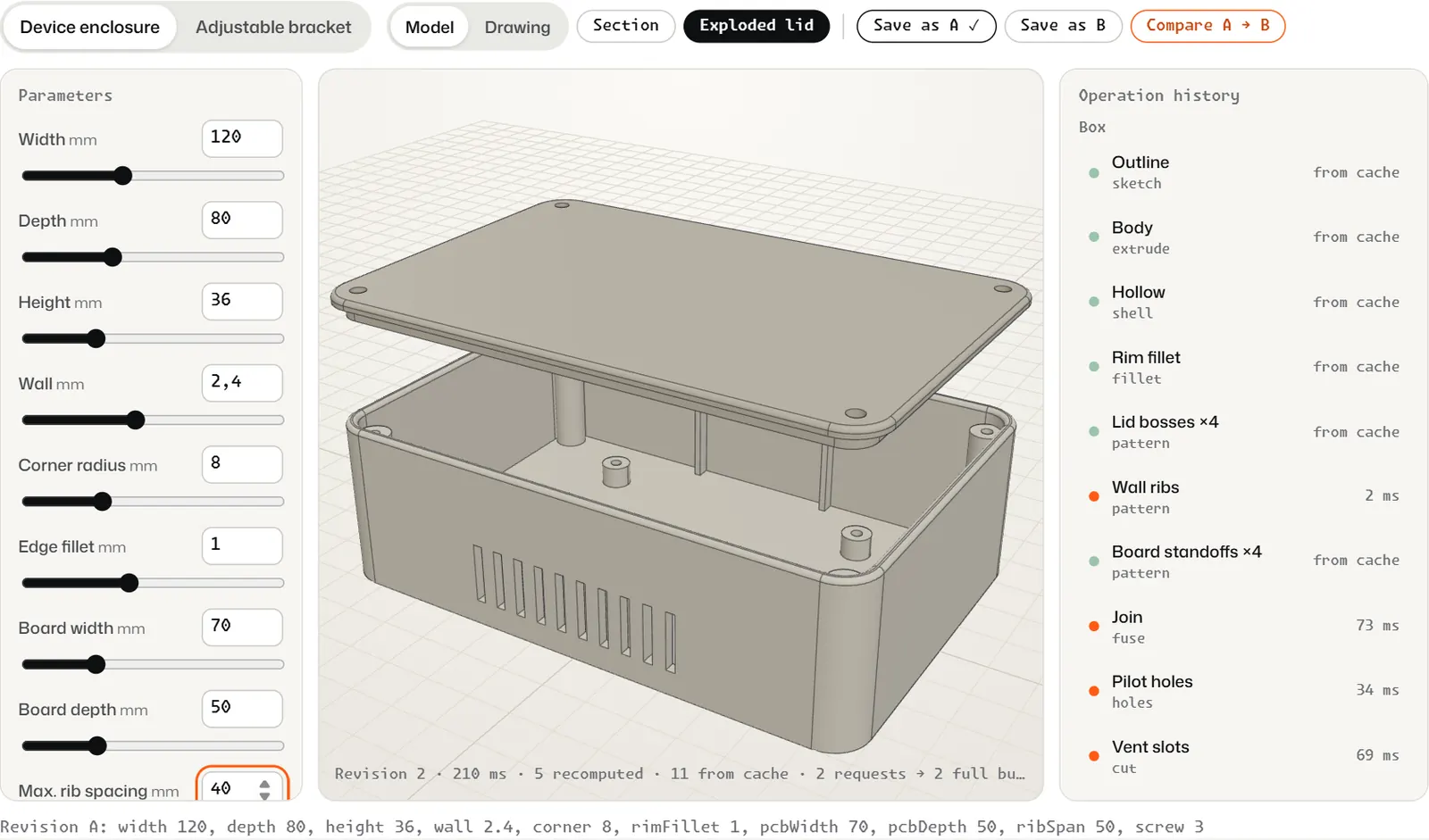Click the Revision A summary text
This screenshot has height=840, width=1429.
pyautogui.click(x=602, y=827)
